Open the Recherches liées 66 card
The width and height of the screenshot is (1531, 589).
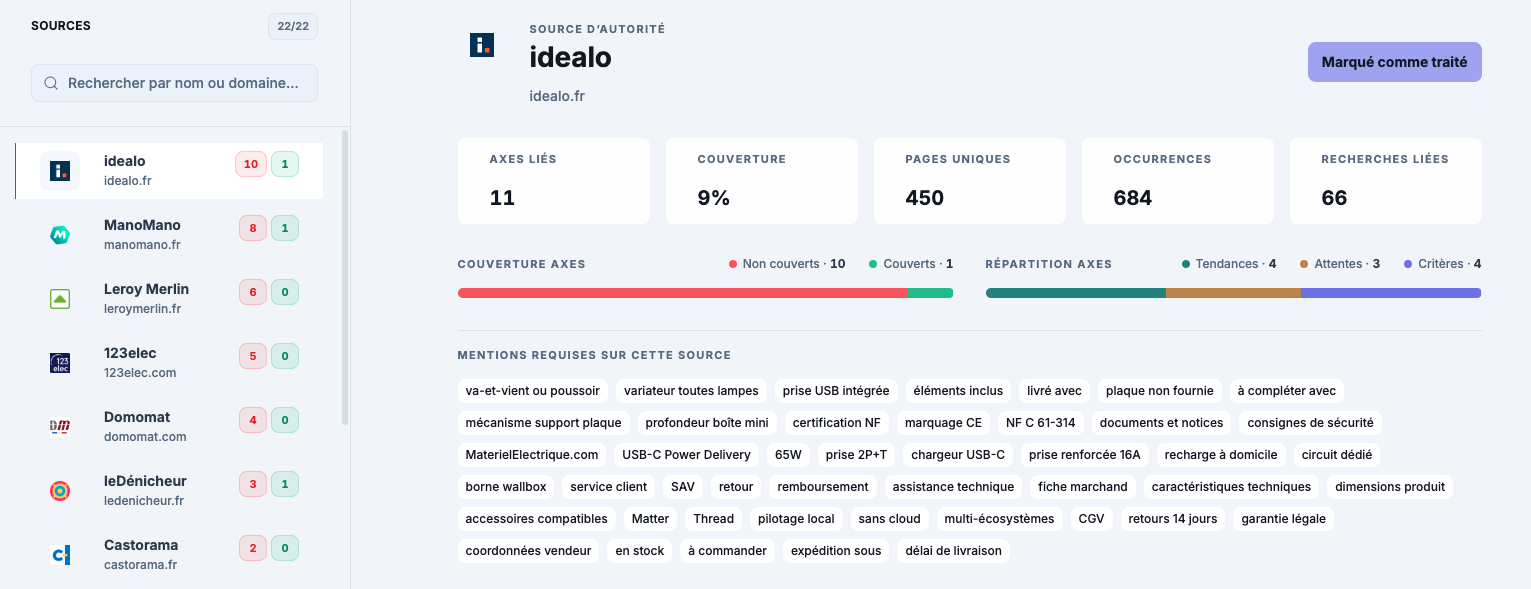1386,181
